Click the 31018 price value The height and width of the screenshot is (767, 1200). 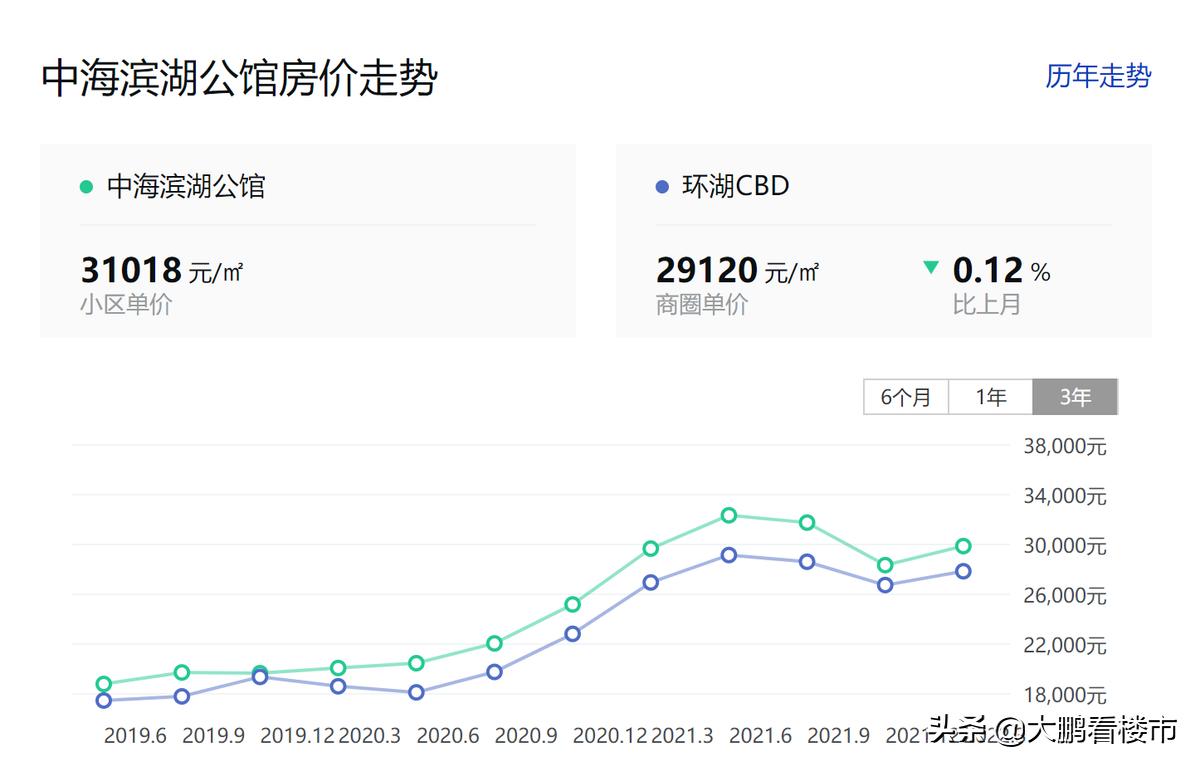click(x=131, y=270)
